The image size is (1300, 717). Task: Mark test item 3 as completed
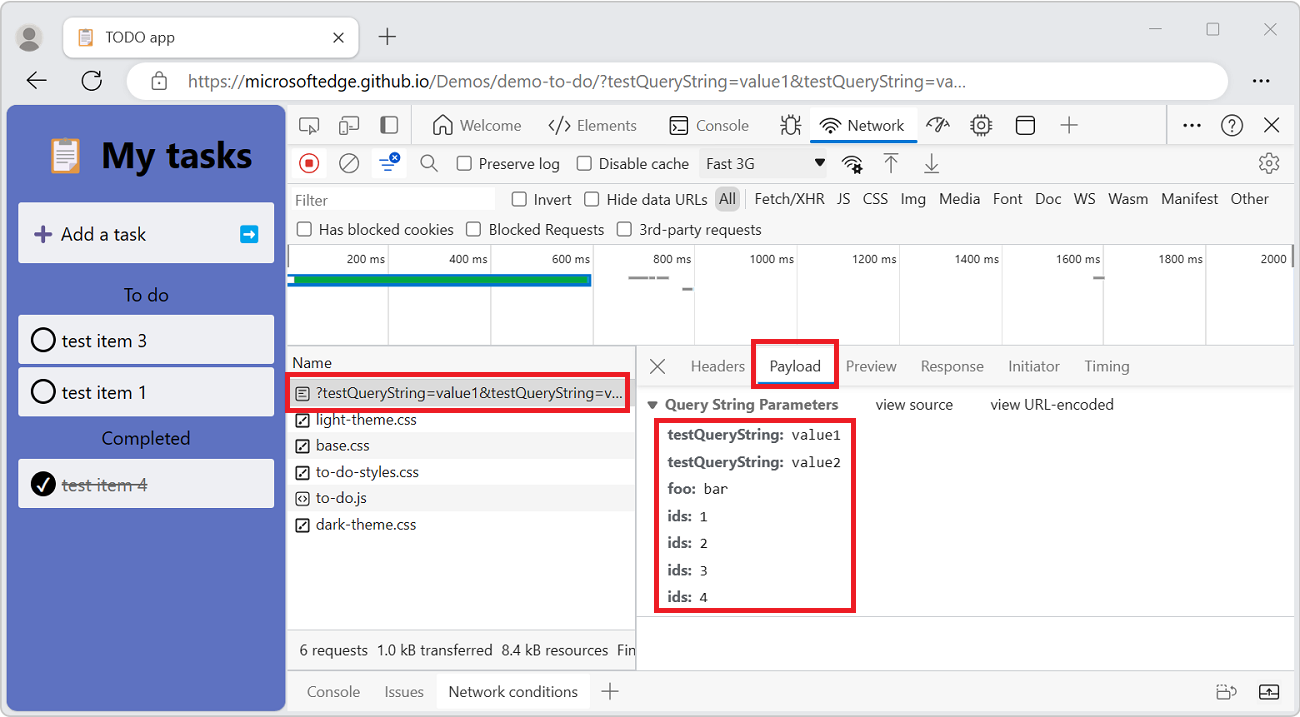(43, 340)
